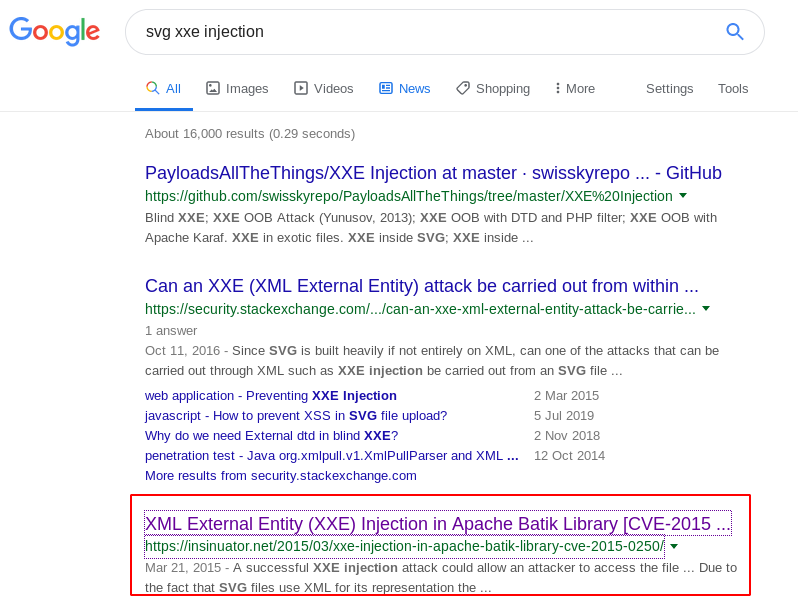Open 'Why do we need External dtd in blind XXE?'
Image resolution: width=798 pixels, height=602 pixels.
(271, 436)
